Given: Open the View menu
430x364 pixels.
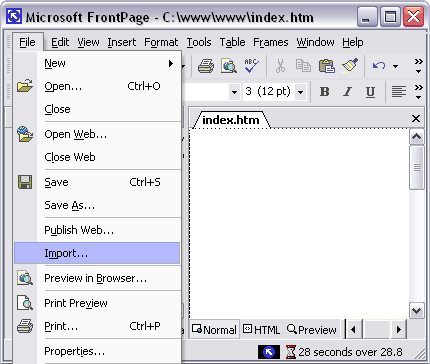Looking at the screenshot, I should 88,42.
